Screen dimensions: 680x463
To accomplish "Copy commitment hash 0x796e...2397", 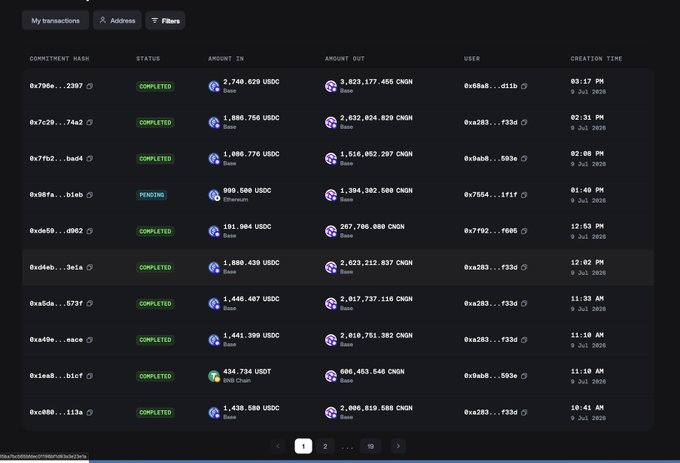I will [x=89, y=86].
